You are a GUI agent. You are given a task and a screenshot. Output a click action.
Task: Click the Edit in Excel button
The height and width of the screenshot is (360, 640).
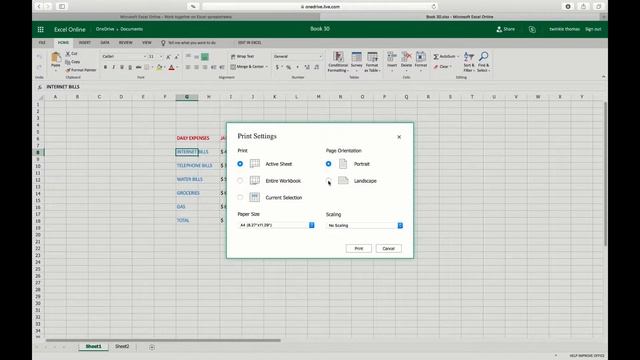point(250,42)
